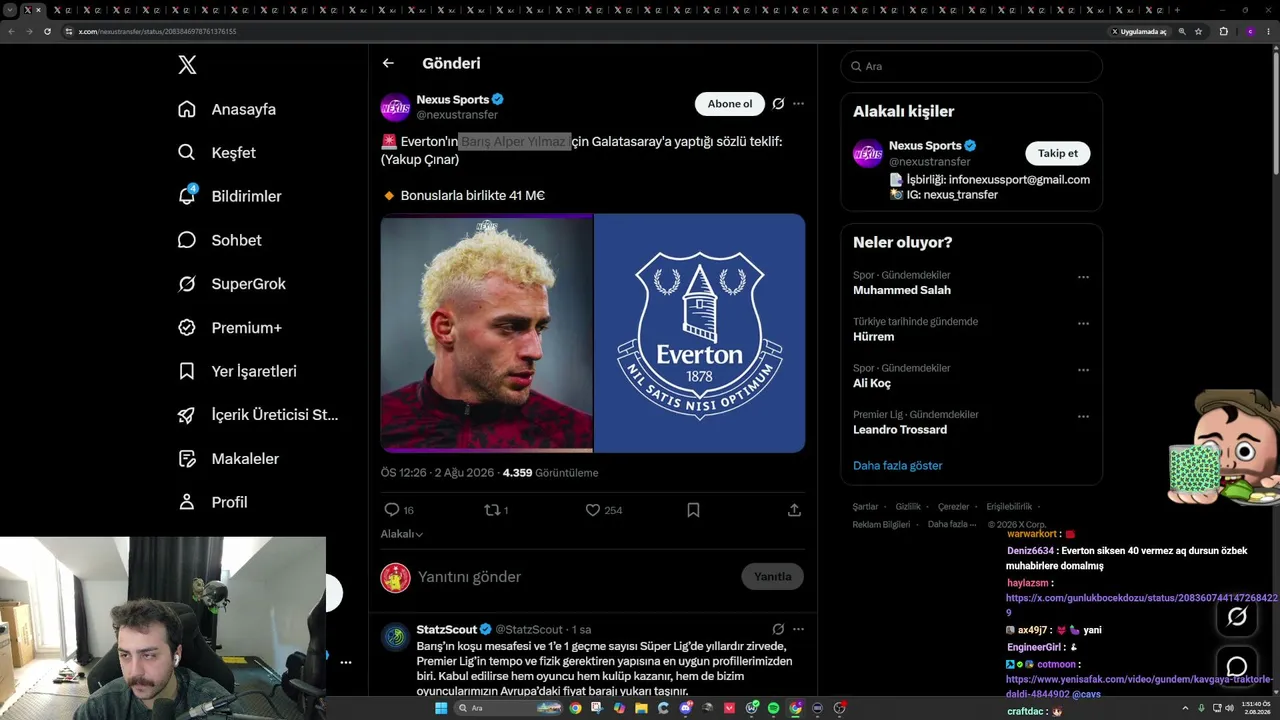Image resolution: width=1280 pixels, height=720 pixels.
Task: Click the Grok icon on Nexus Sports post
Action: click(x=778, y=104)
